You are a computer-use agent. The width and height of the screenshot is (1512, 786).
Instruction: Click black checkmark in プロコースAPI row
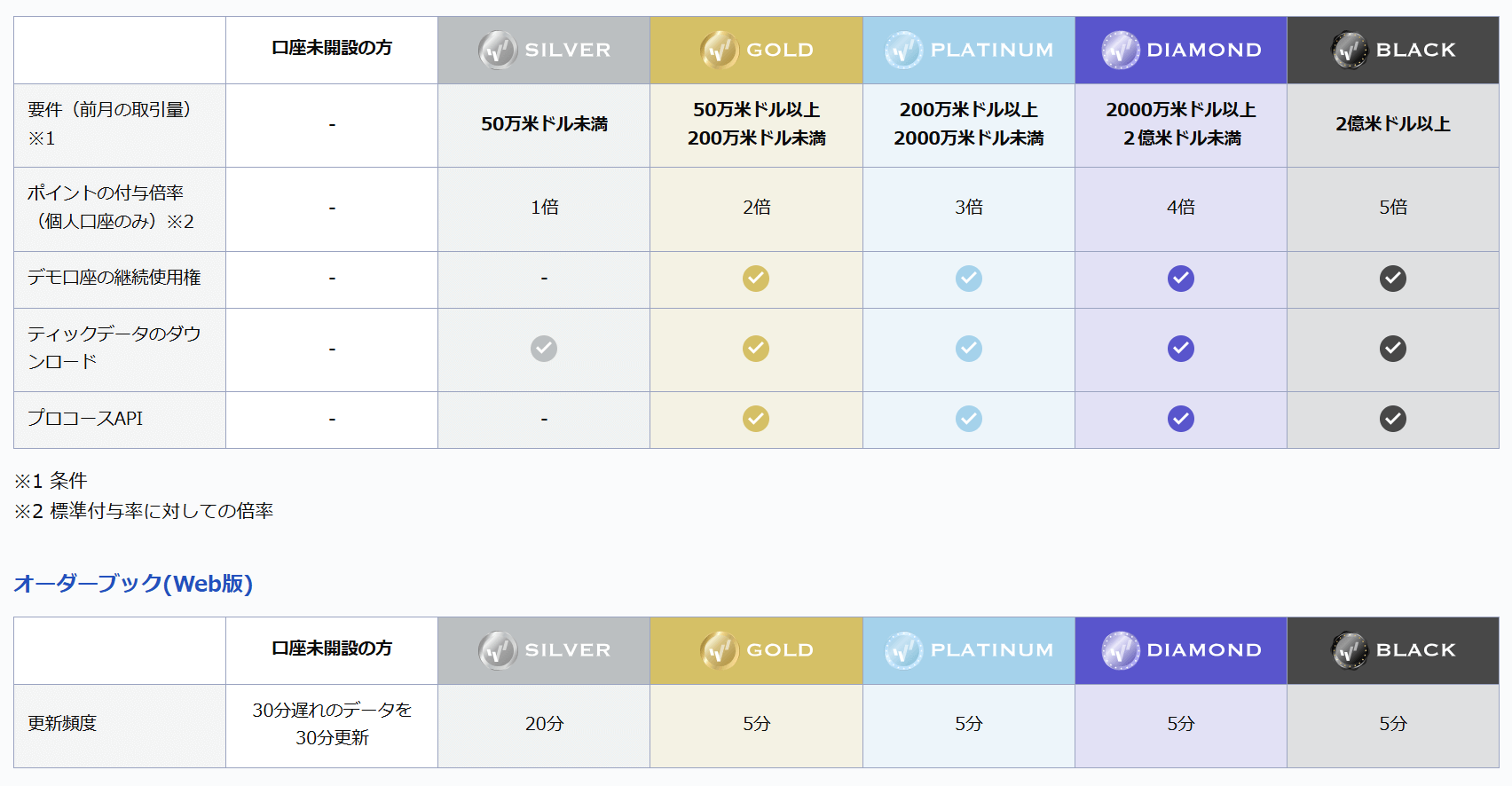coord(1393,419)
